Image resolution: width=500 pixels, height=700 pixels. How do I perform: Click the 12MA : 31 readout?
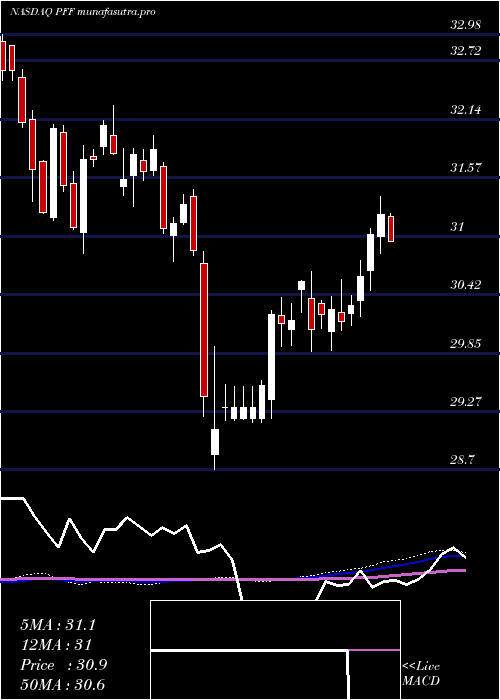56,645
